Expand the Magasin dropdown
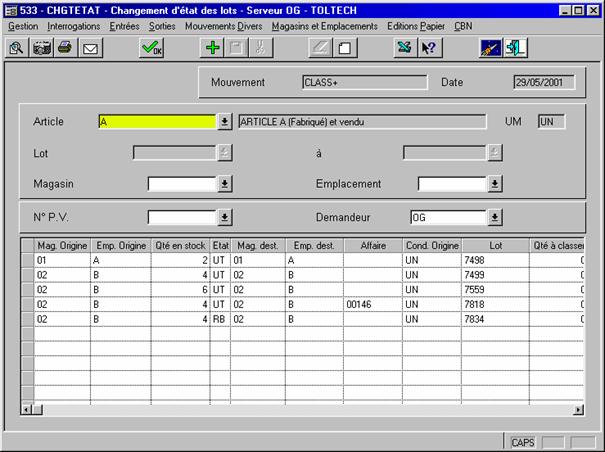Image resolution: width=605 pixels, height=452 pixels. click(225, 184)
